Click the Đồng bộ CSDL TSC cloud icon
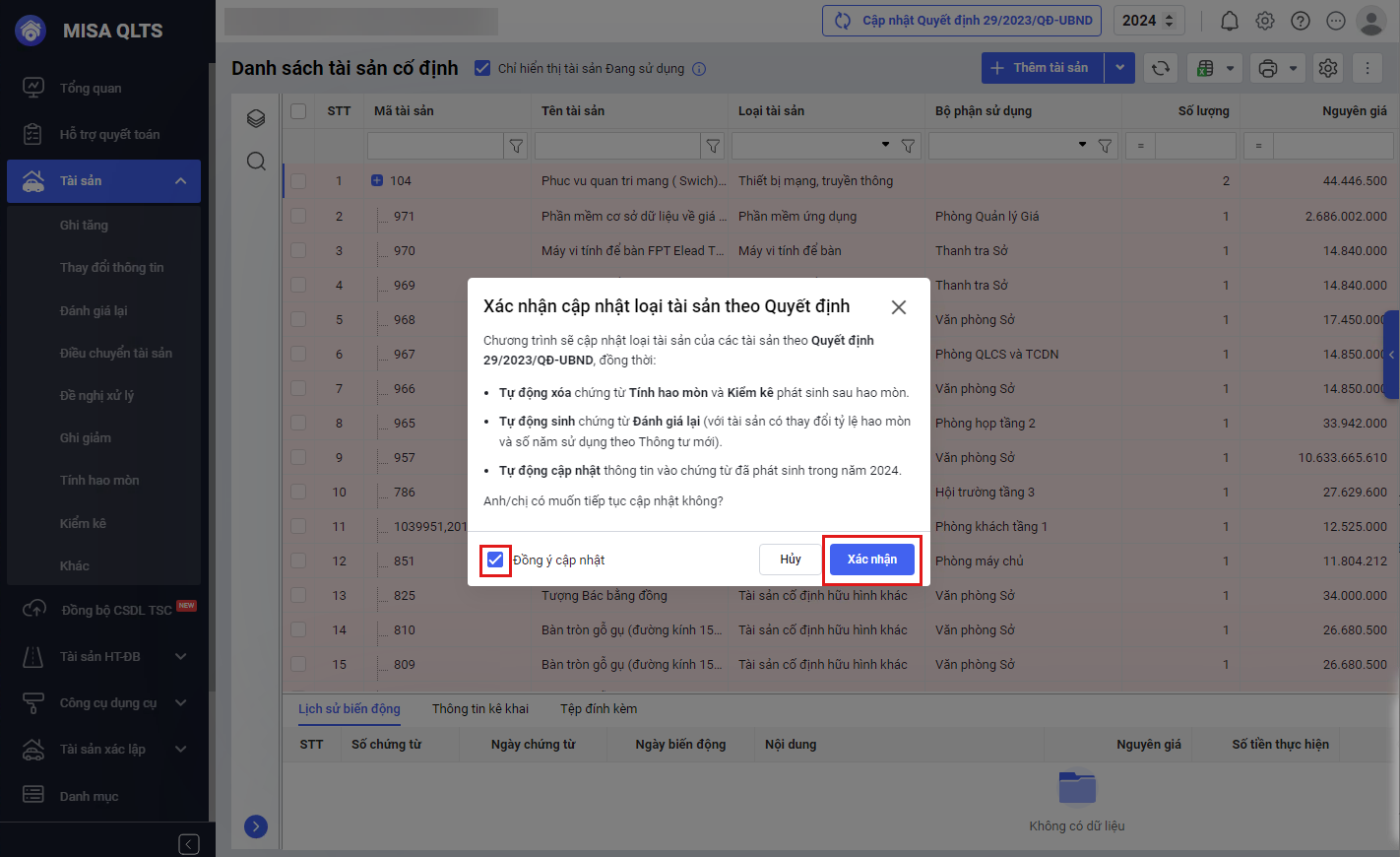Screen dimensions: 1400x857 click(33, 610)
